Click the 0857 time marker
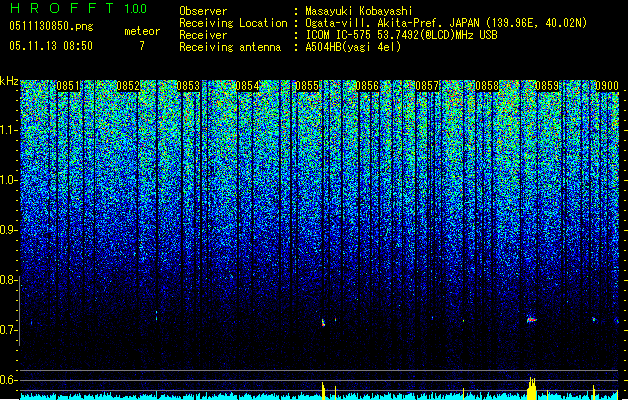Image resolution: width=629 pixels, height=400 pixels. (427, 86)
